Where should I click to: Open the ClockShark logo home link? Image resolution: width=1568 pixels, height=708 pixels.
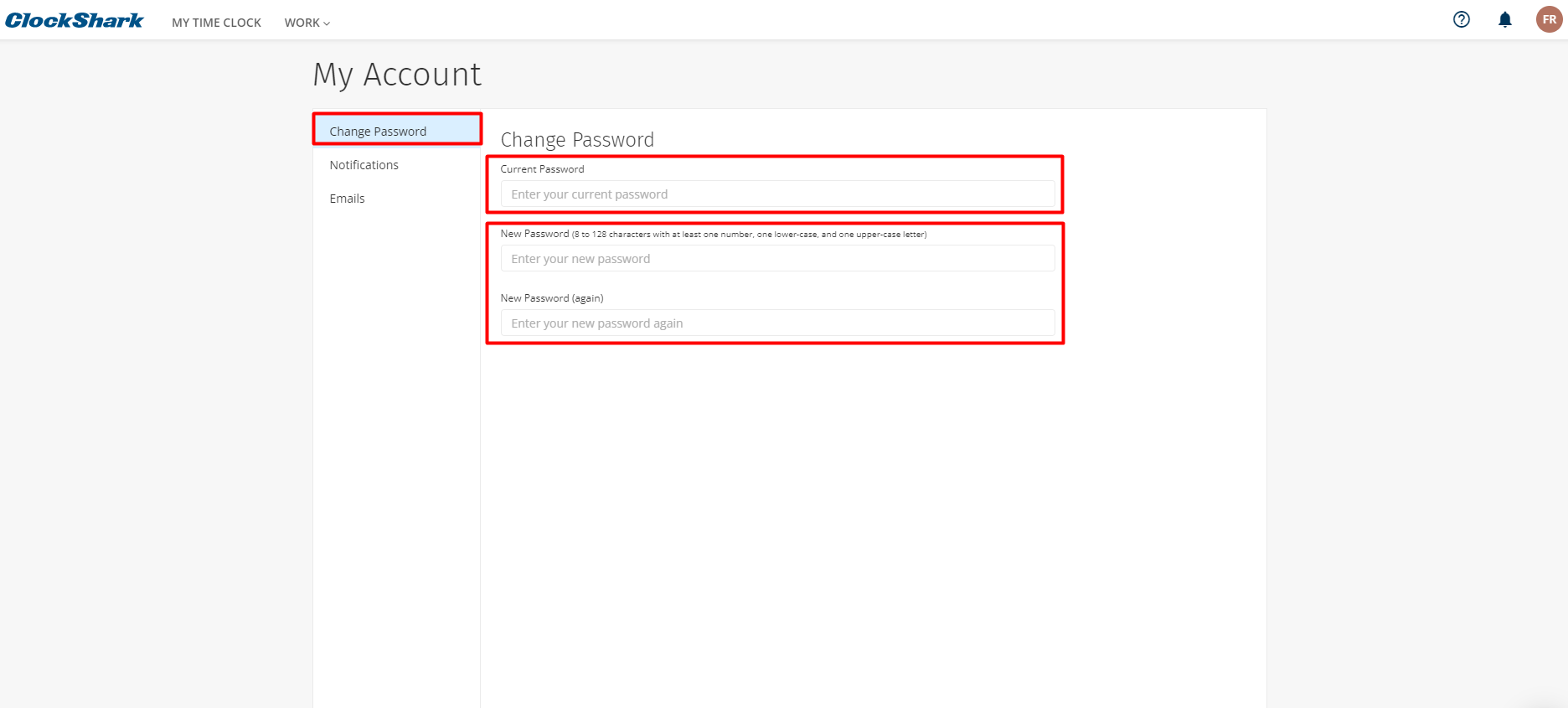[x=75, y=21]
